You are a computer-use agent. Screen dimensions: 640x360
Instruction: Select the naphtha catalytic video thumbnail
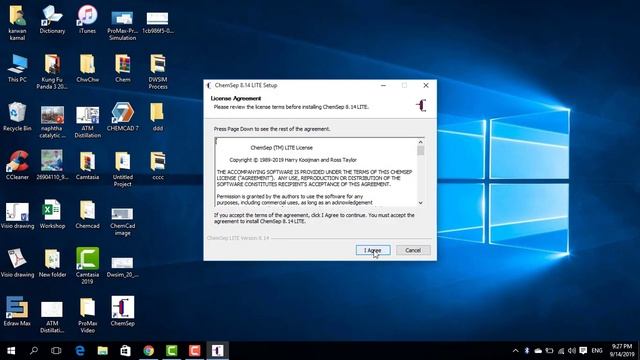tap(52, 122)
